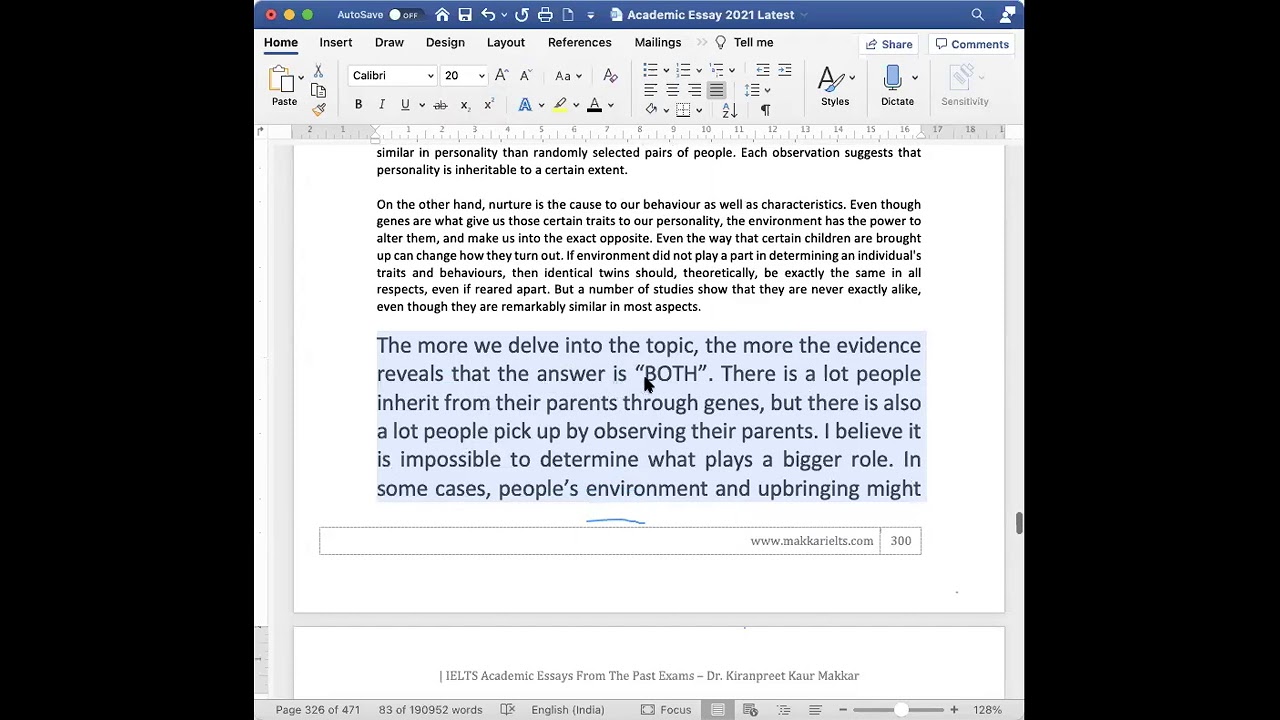Align text to the left
The height and width of the screenshot is (720, 1280).
[x=650, y=90]
